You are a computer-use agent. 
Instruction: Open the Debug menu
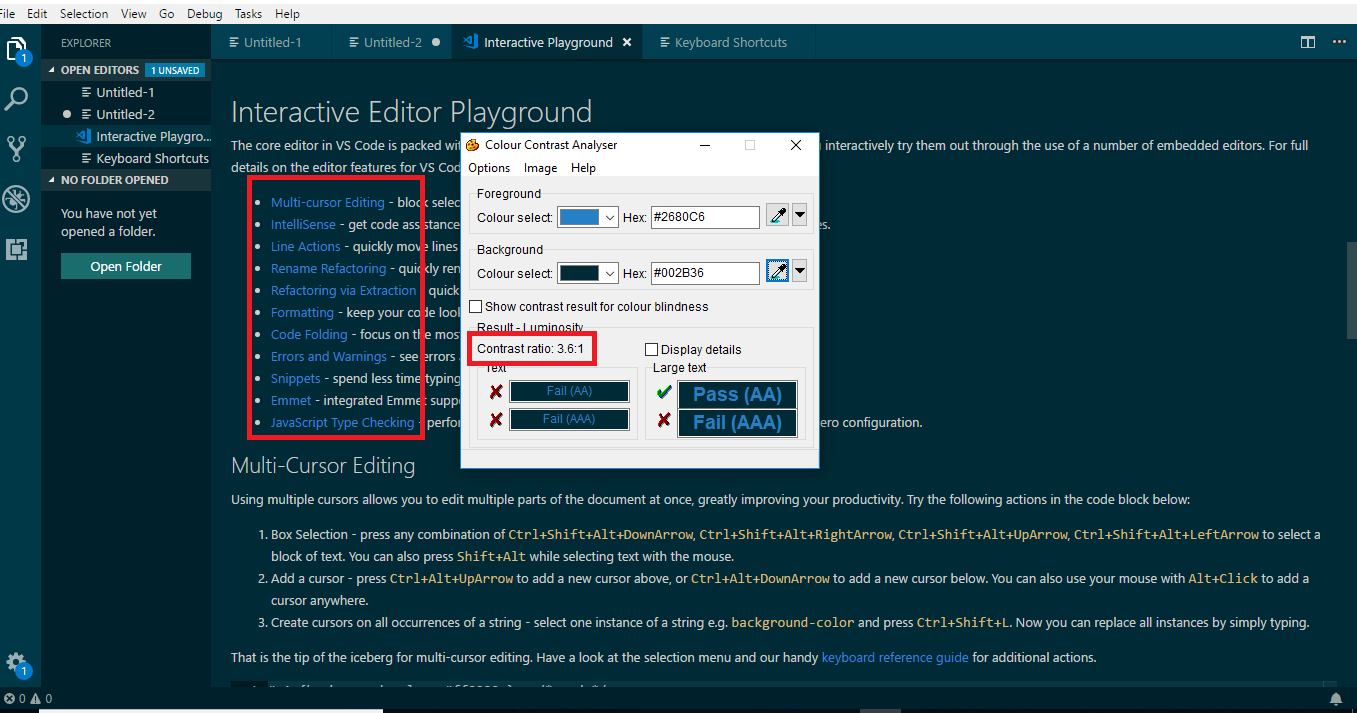point(205,14)
